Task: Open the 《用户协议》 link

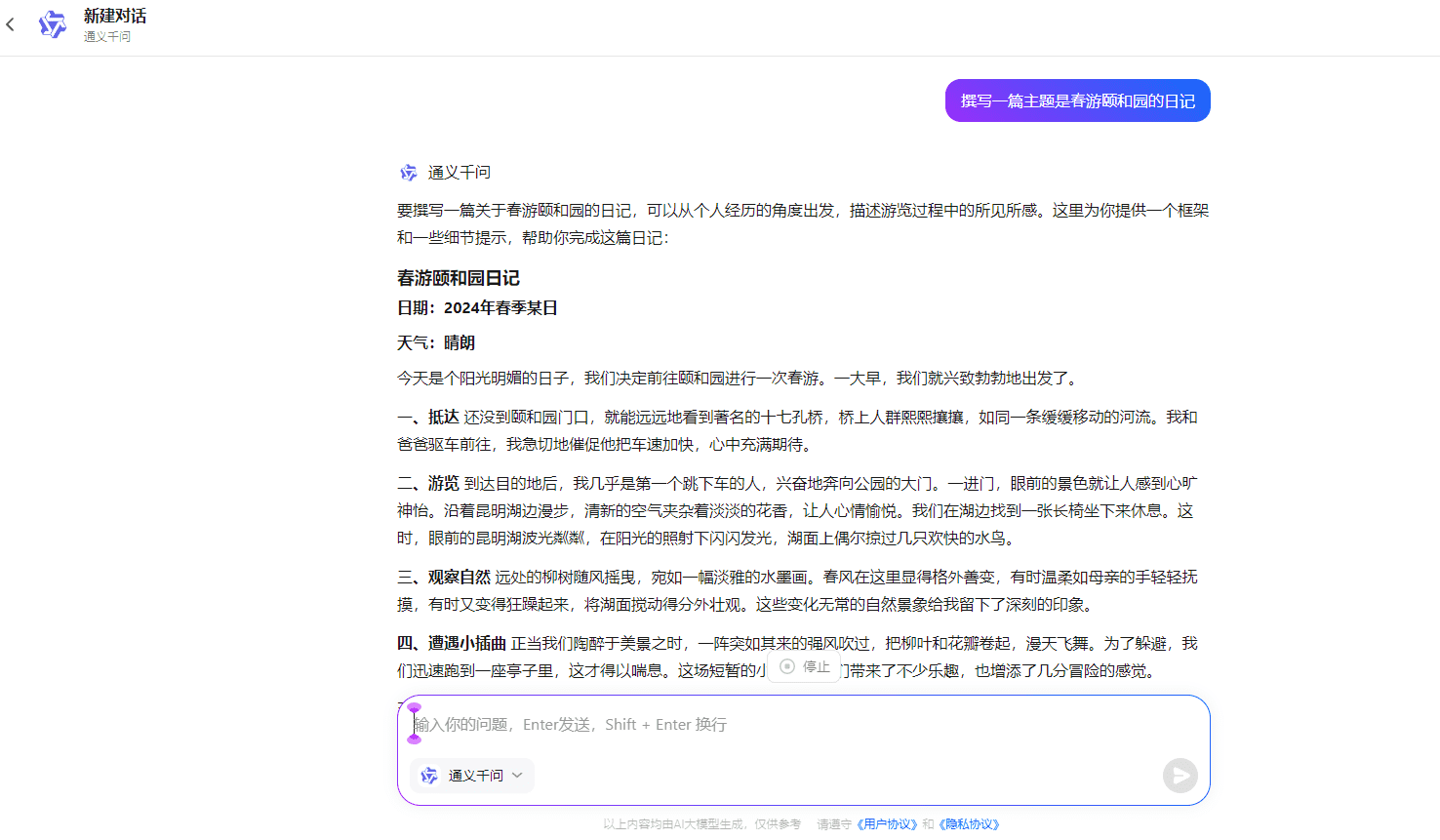Action: 887,824
